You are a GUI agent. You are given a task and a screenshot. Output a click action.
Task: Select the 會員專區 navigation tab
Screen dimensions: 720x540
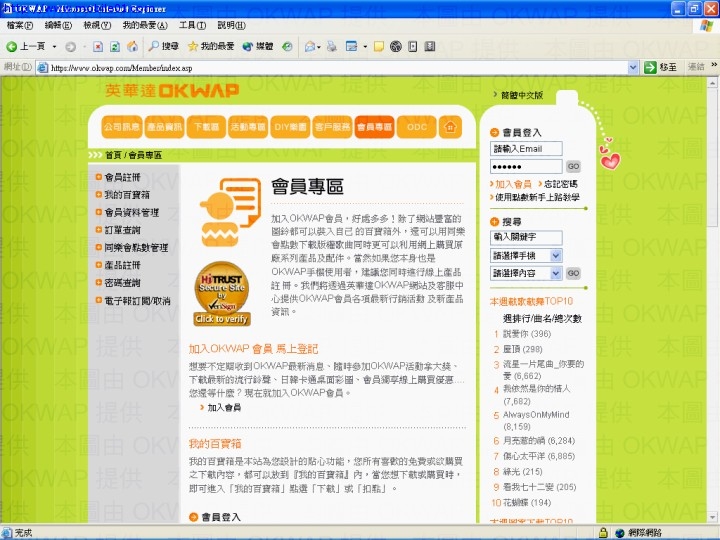point(375,127)
